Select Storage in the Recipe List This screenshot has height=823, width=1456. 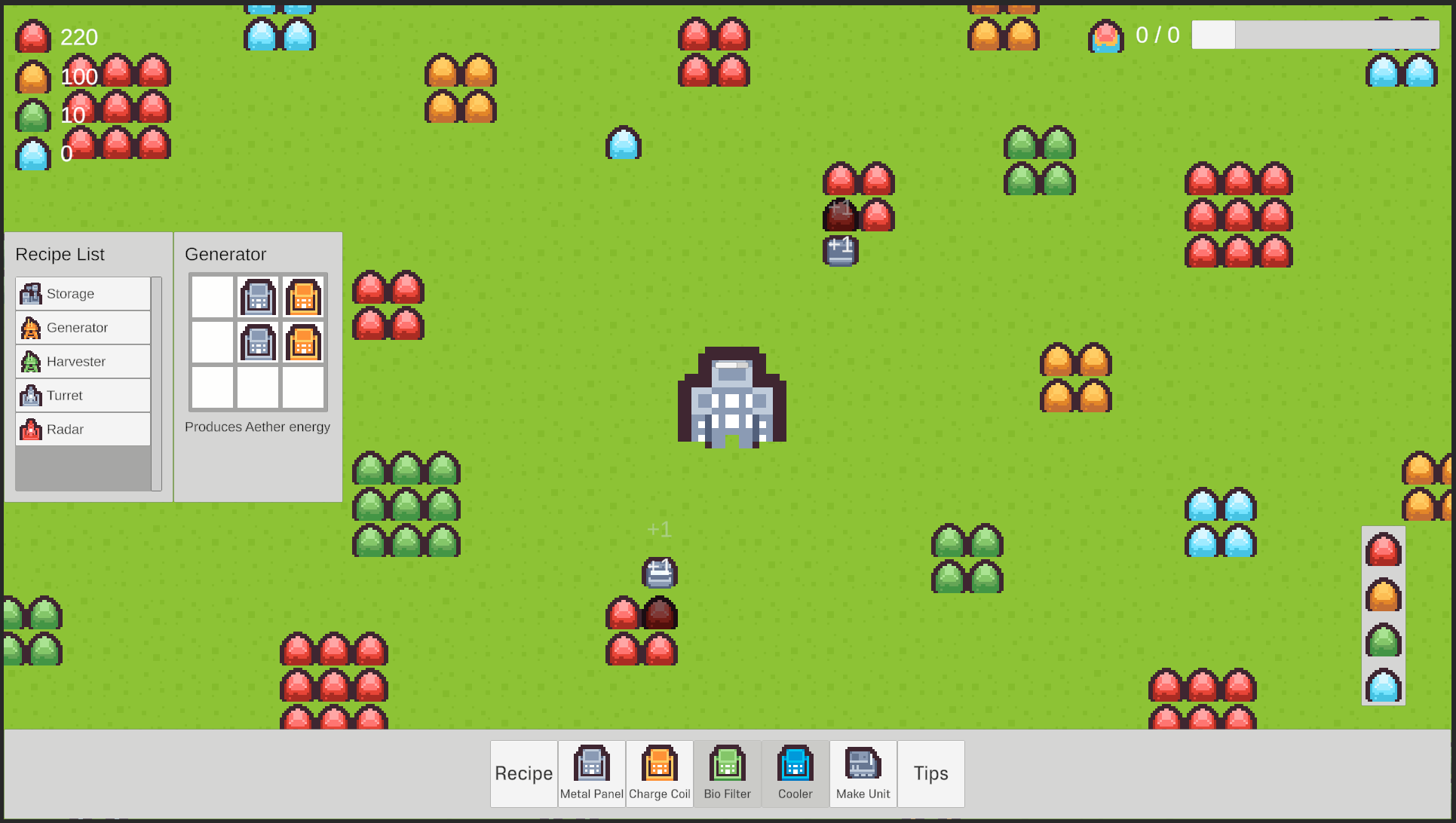point(83,294)
